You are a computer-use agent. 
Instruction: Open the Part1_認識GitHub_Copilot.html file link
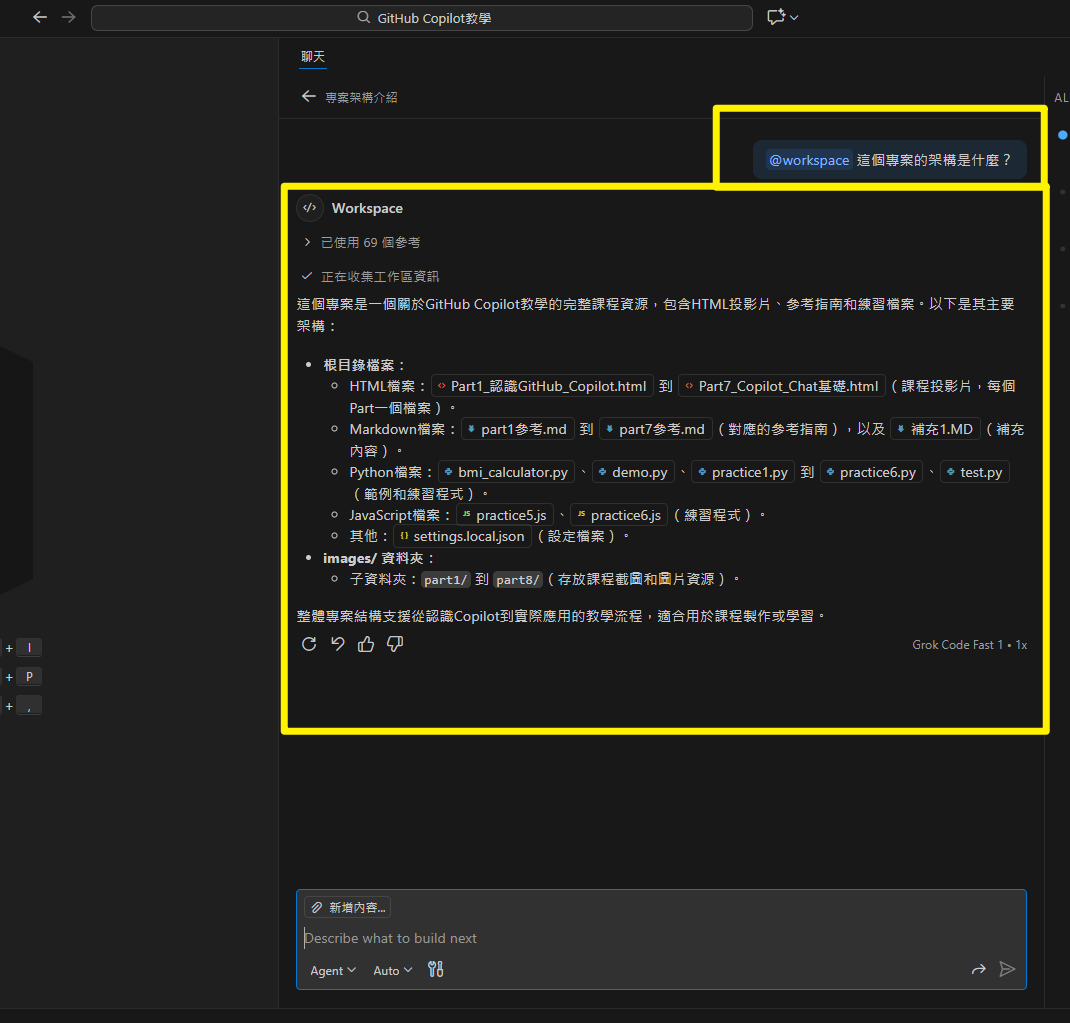[542, 386]
